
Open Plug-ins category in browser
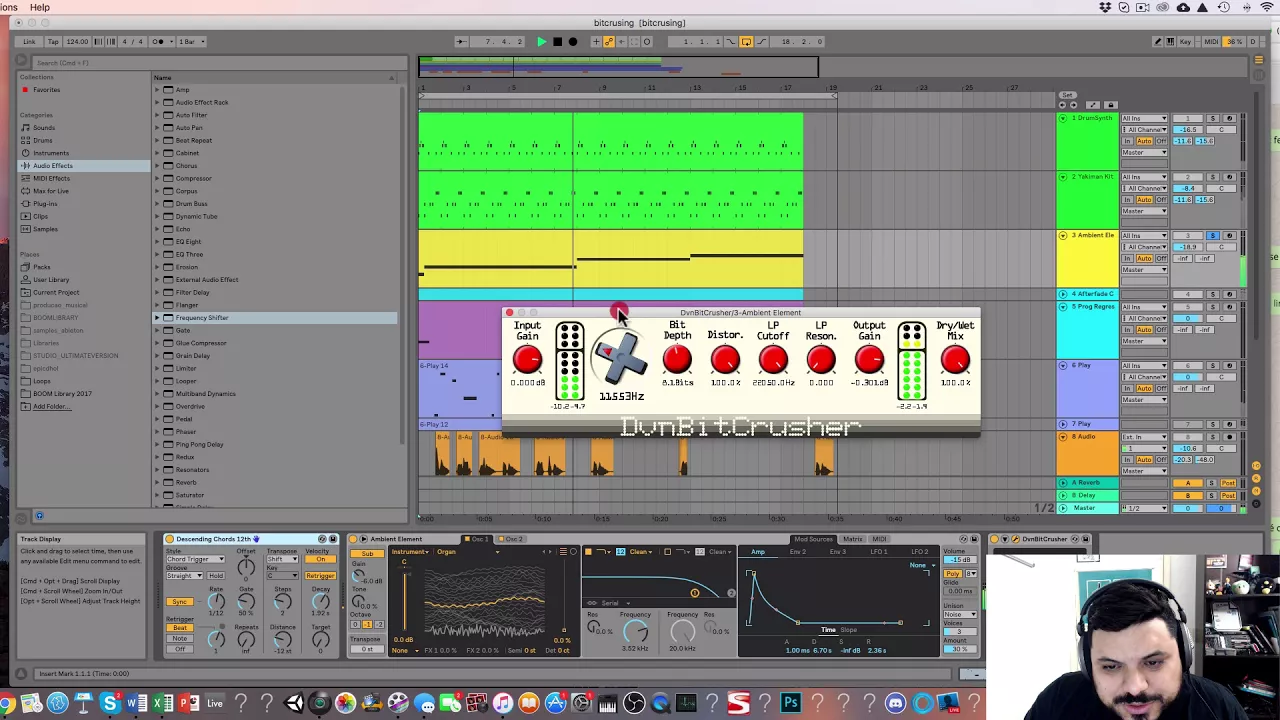point(45,203)
